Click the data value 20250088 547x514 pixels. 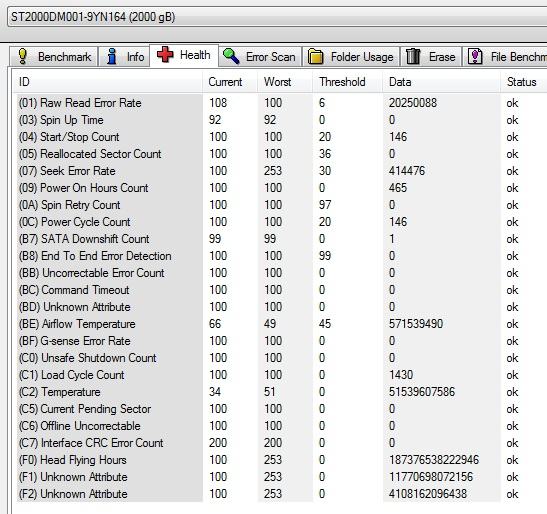(x=413, y=103)
